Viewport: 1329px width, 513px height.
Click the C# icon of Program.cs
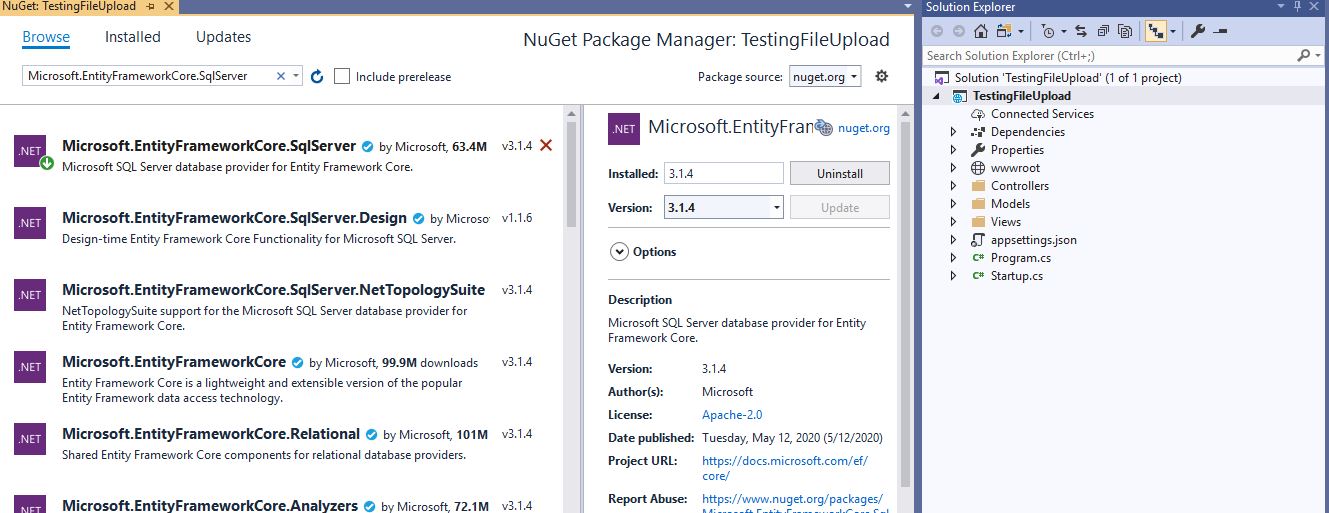[979, 258]
